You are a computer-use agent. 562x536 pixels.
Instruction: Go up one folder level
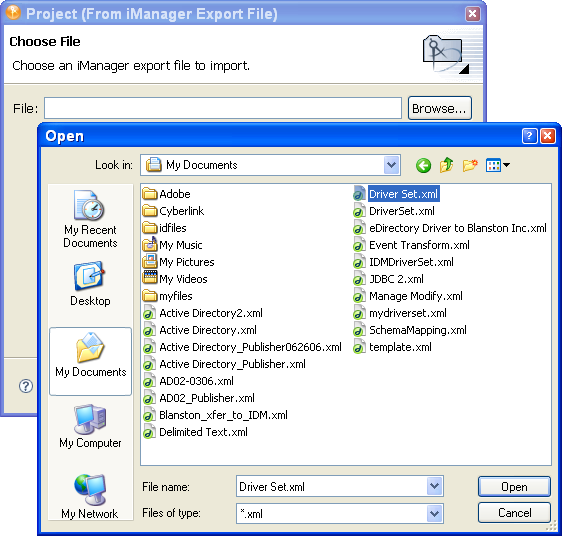tap(447, 165)
